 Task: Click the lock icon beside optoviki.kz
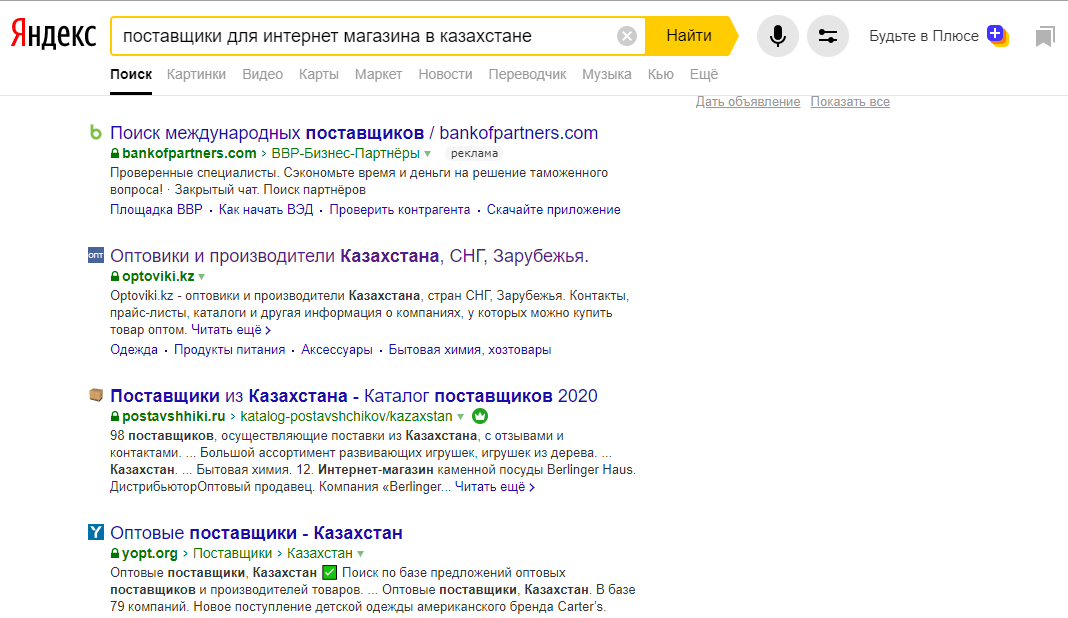coord(114,276)
